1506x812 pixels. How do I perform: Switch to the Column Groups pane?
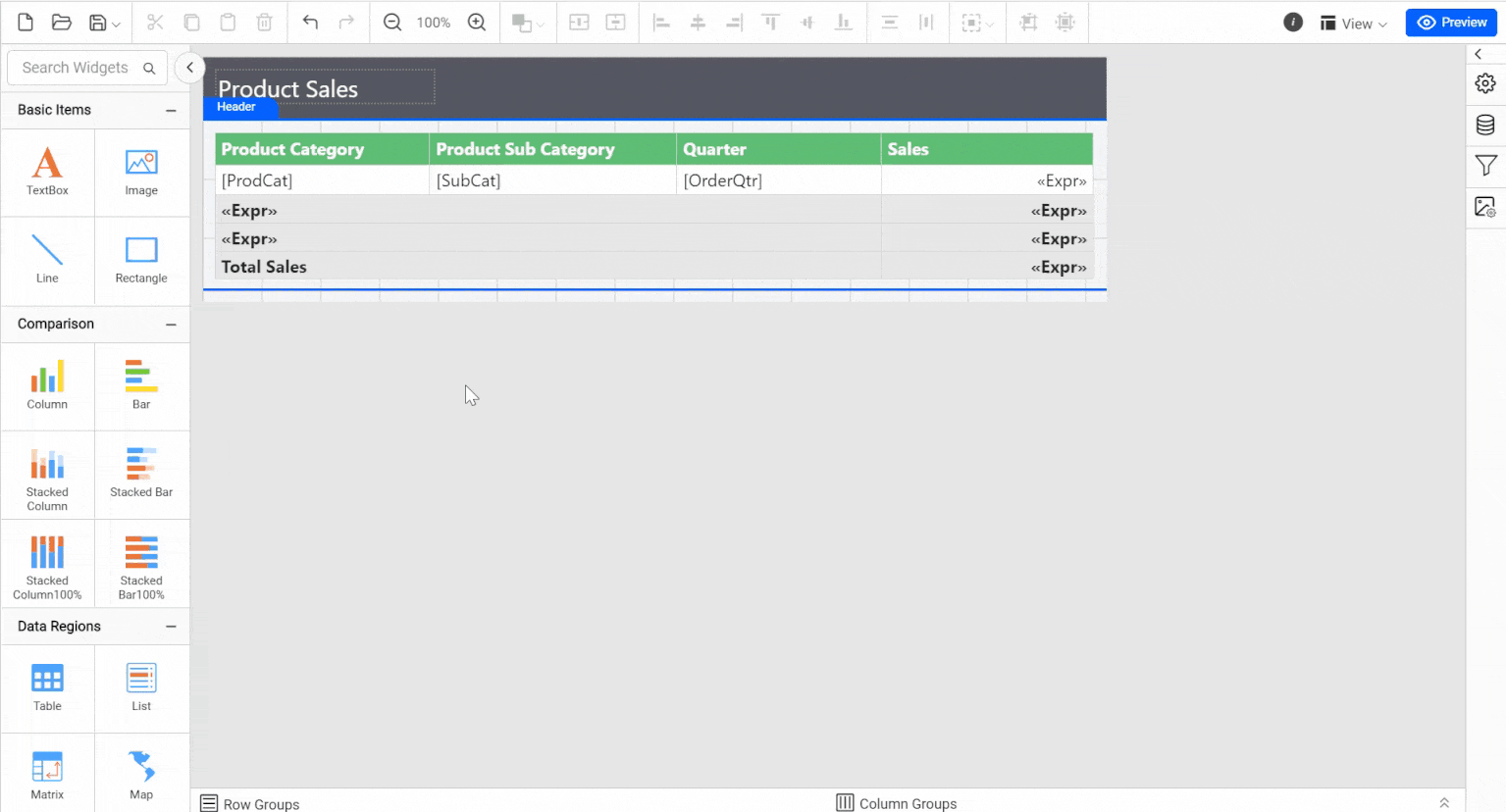pos(896,803)
